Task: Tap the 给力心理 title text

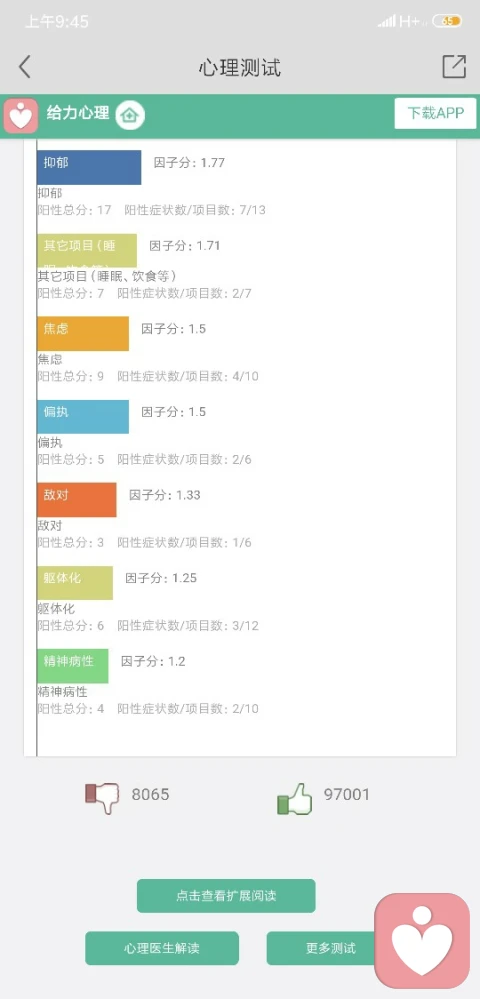Action: (78, 113)
